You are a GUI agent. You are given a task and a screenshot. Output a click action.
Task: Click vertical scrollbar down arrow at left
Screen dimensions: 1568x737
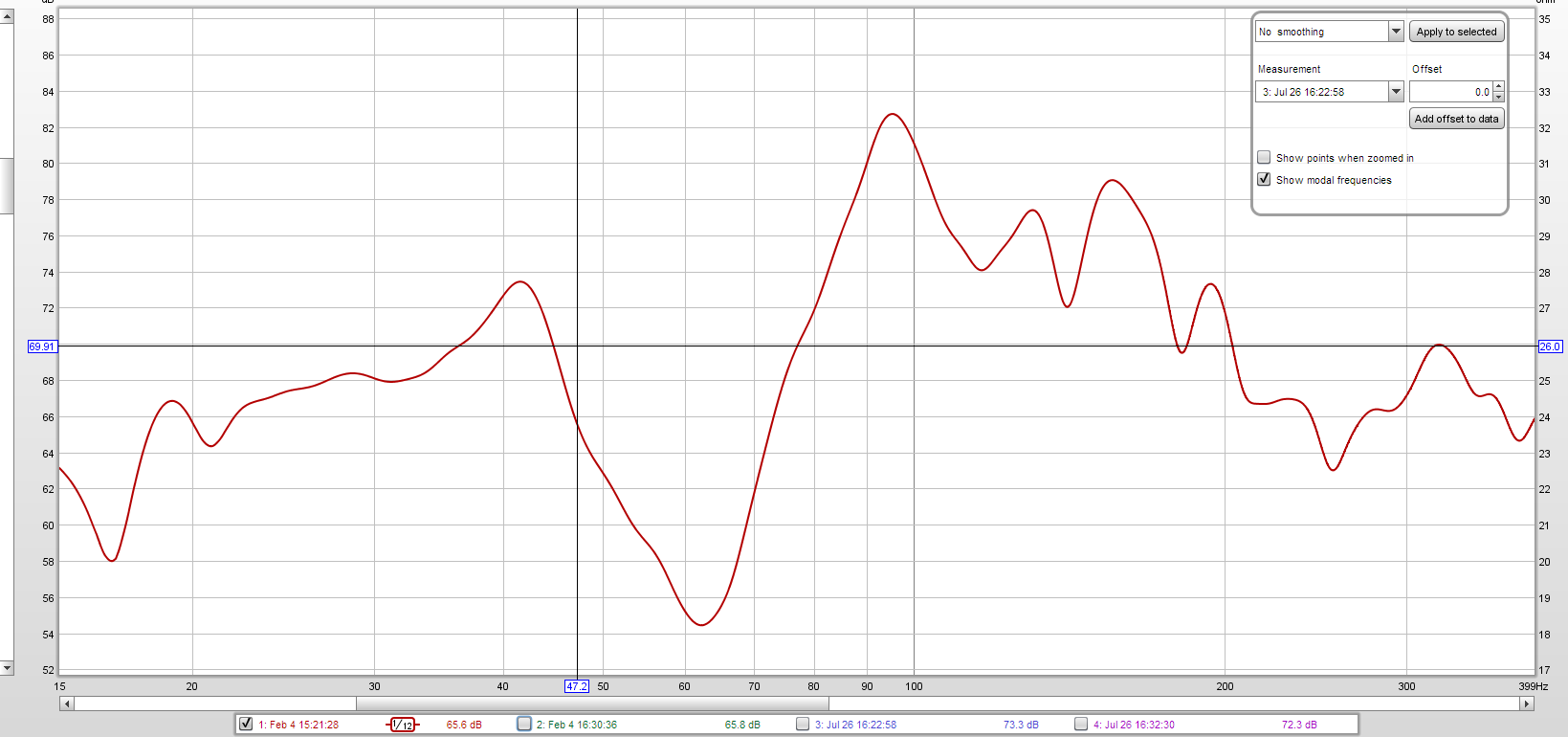[x=7, y=667]
